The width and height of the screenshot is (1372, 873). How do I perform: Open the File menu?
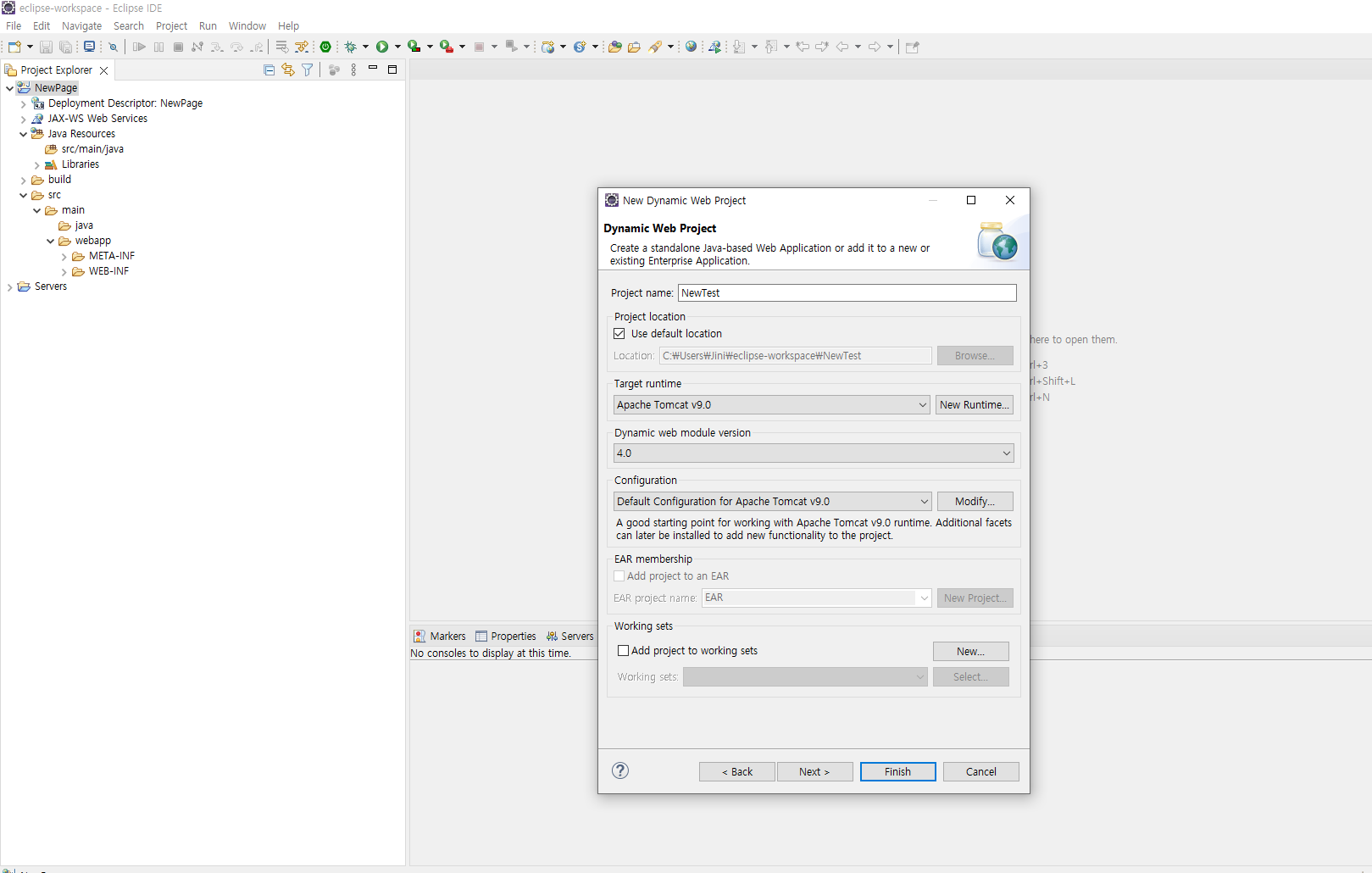tap(14, 26)
